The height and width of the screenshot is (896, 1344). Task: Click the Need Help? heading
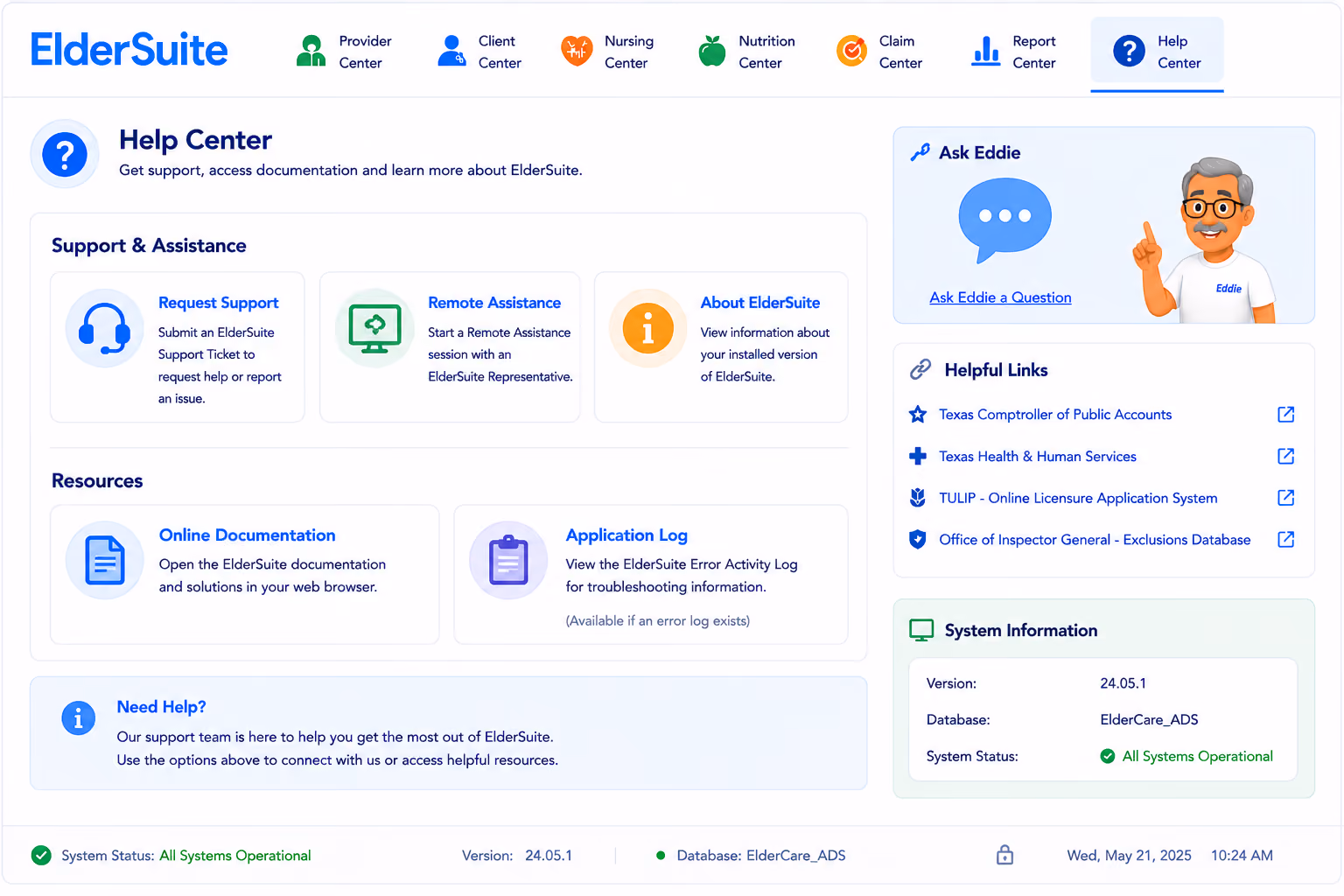point(161,707)
